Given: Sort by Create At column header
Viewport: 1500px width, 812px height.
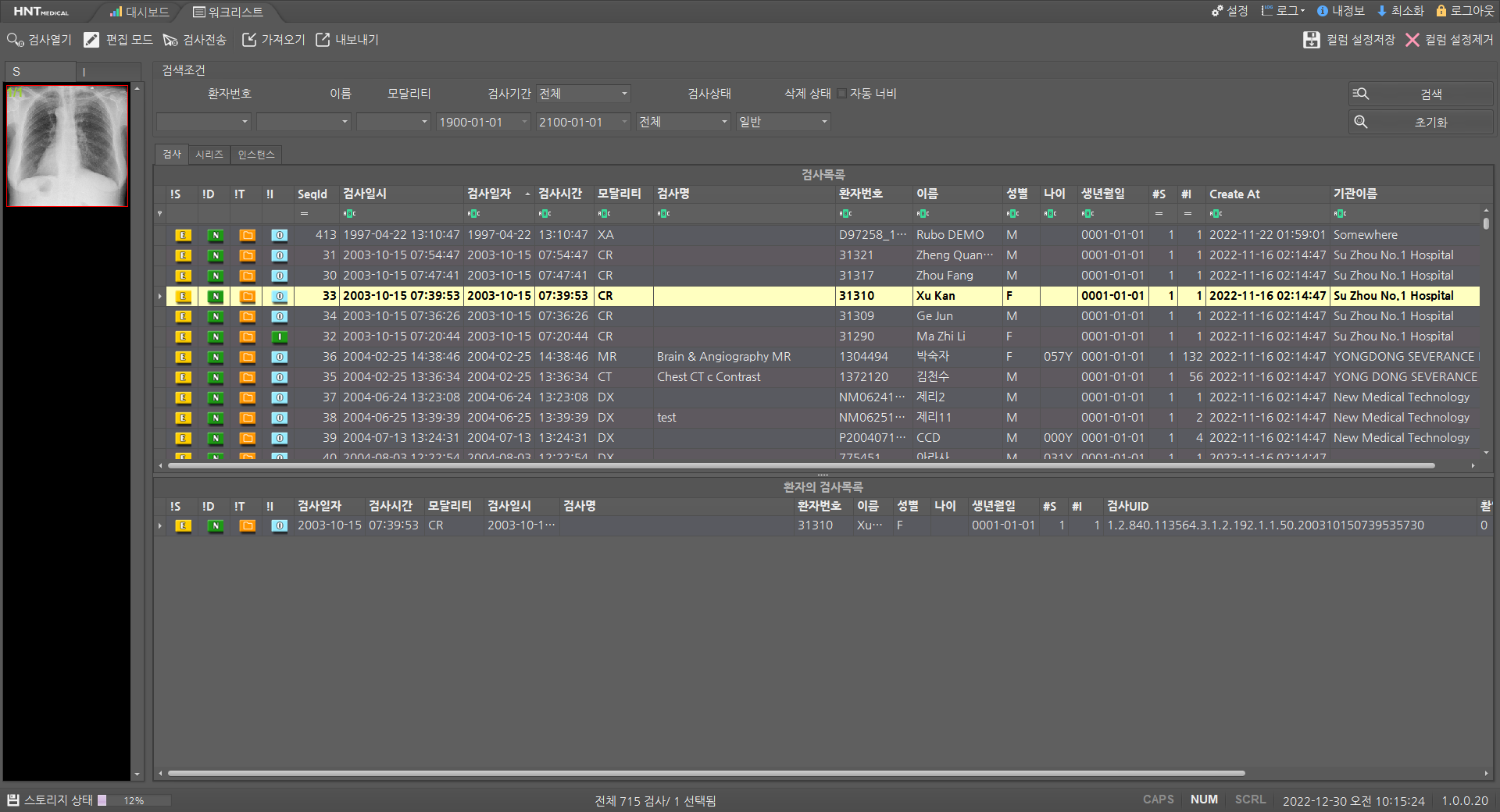Looking at the screenshot, I should coord(1267,194).
